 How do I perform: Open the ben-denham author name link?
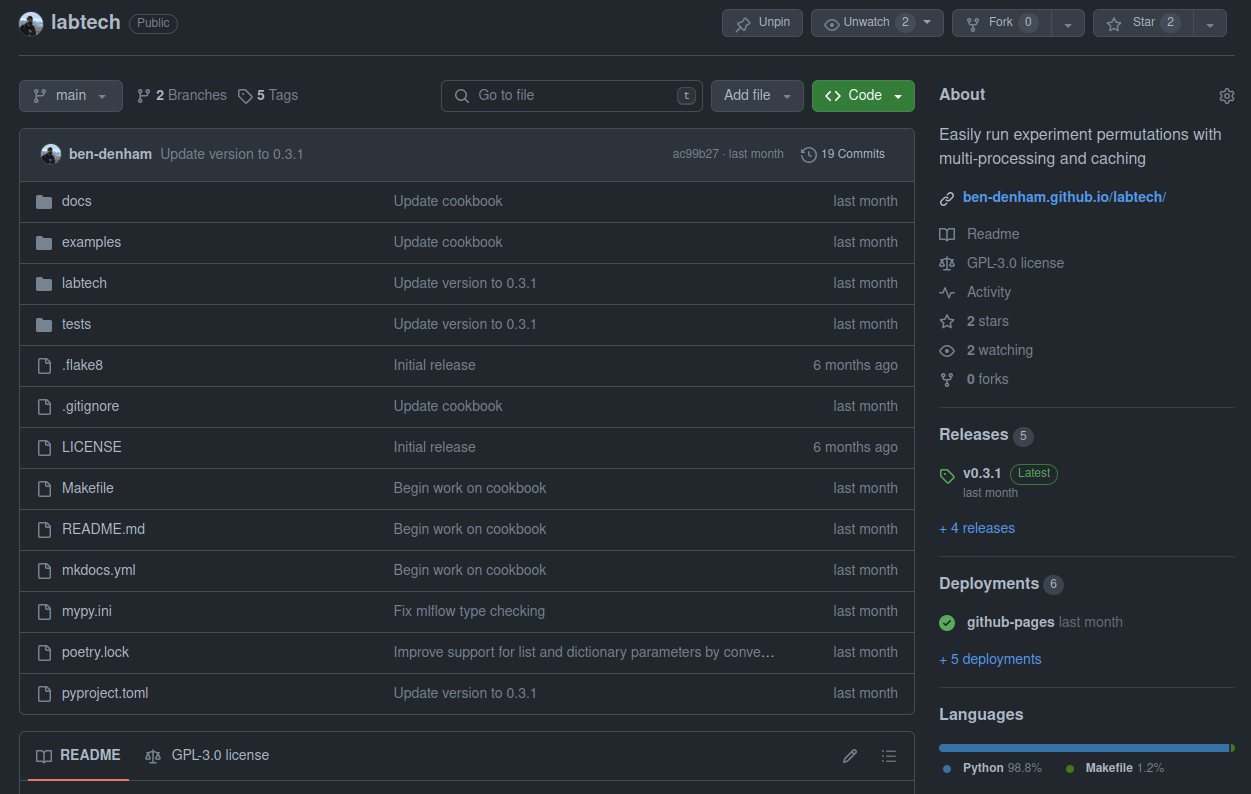pos(110,155)
